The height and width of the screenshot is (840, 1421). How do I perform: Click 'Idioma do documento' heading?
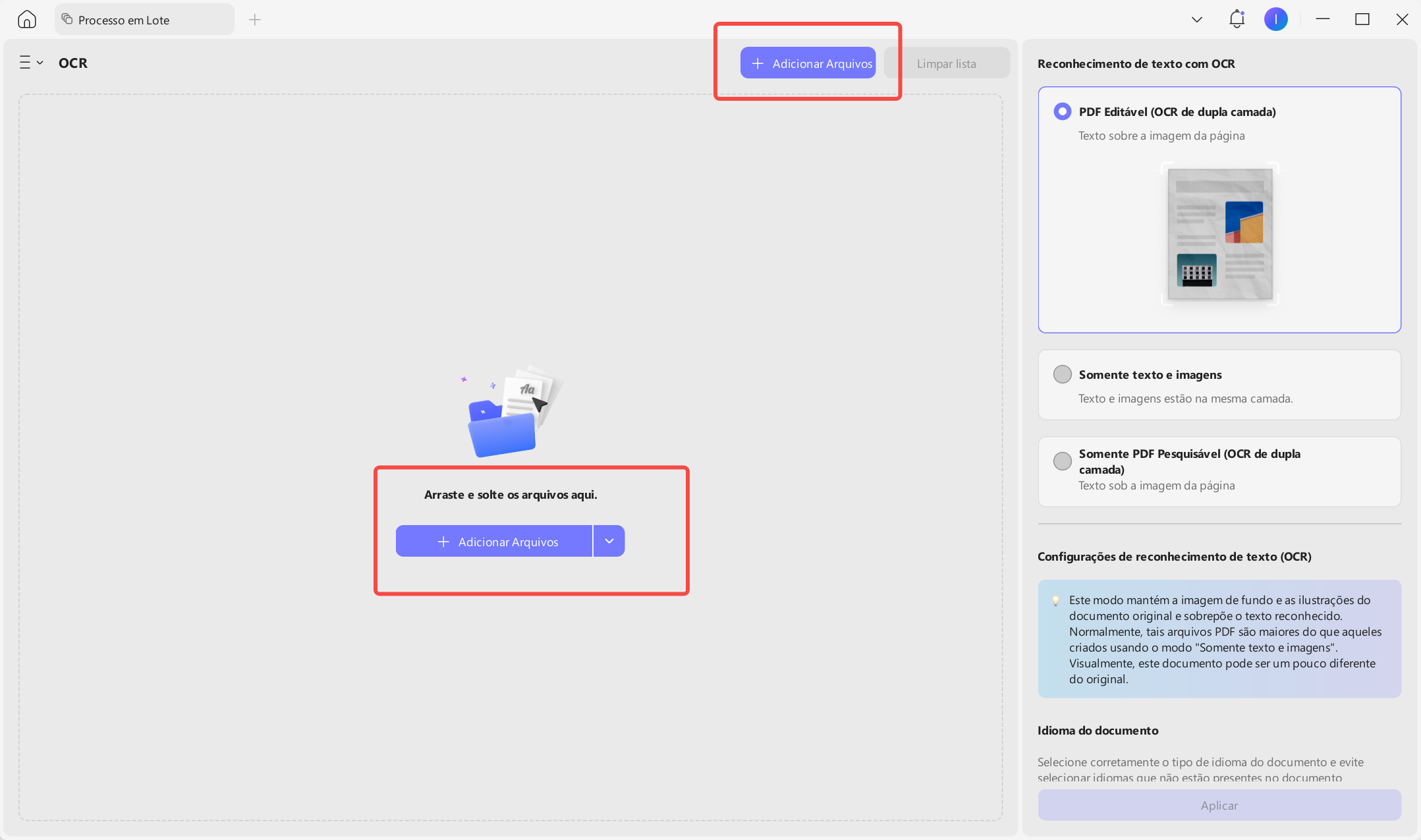(1098, 730)
